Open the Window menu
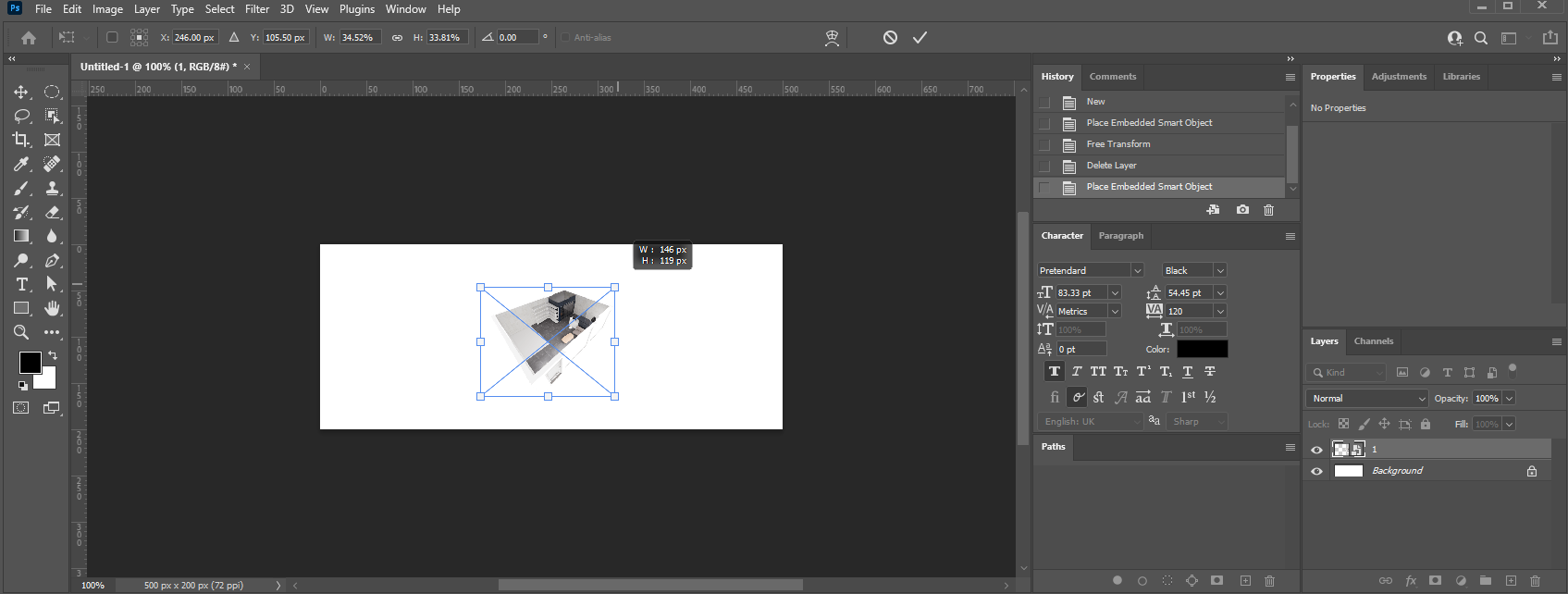Screen dimensions: 1568x594 point(405,9)
